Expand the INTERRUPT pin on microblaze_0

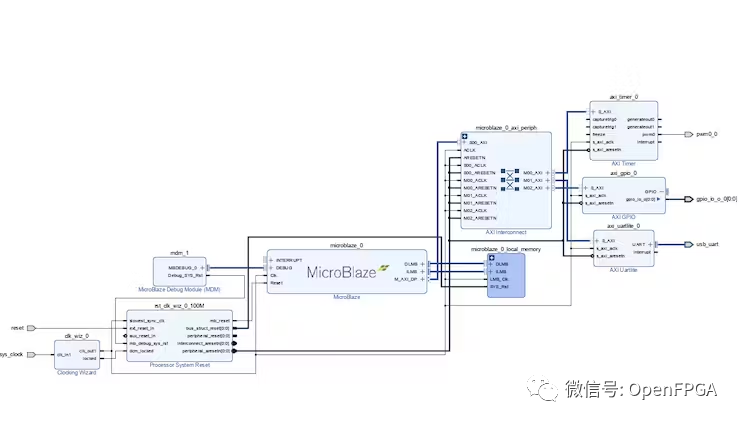click(268, 260)
